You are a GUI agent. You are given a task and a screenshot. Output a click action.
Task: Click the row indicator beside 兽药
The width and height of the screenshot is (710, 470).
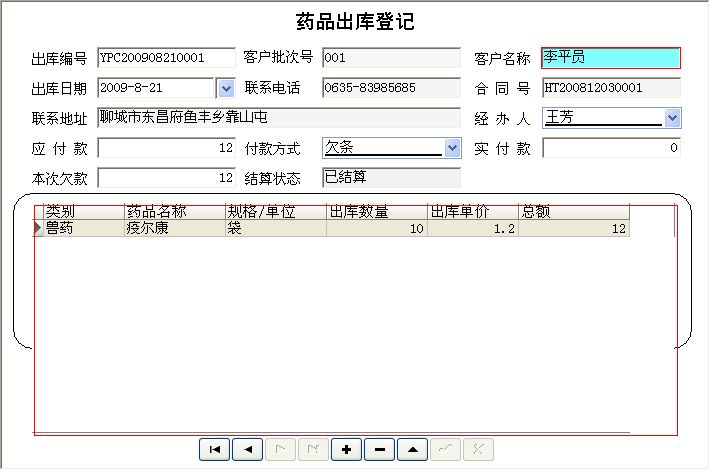(x=39, y=228)
